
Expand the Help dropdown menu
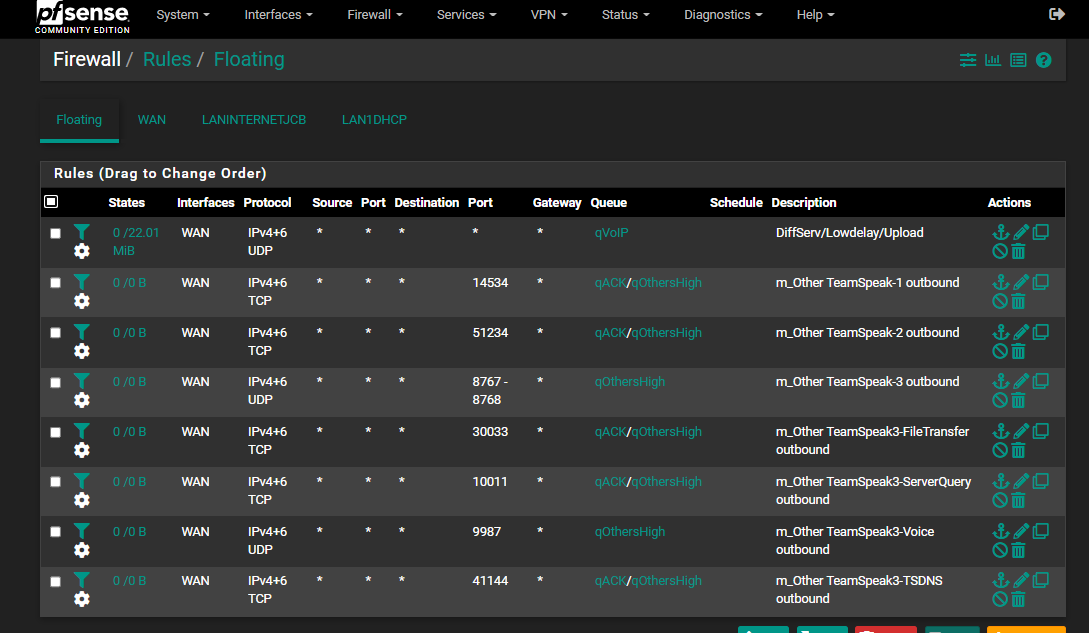coord(815,15)
